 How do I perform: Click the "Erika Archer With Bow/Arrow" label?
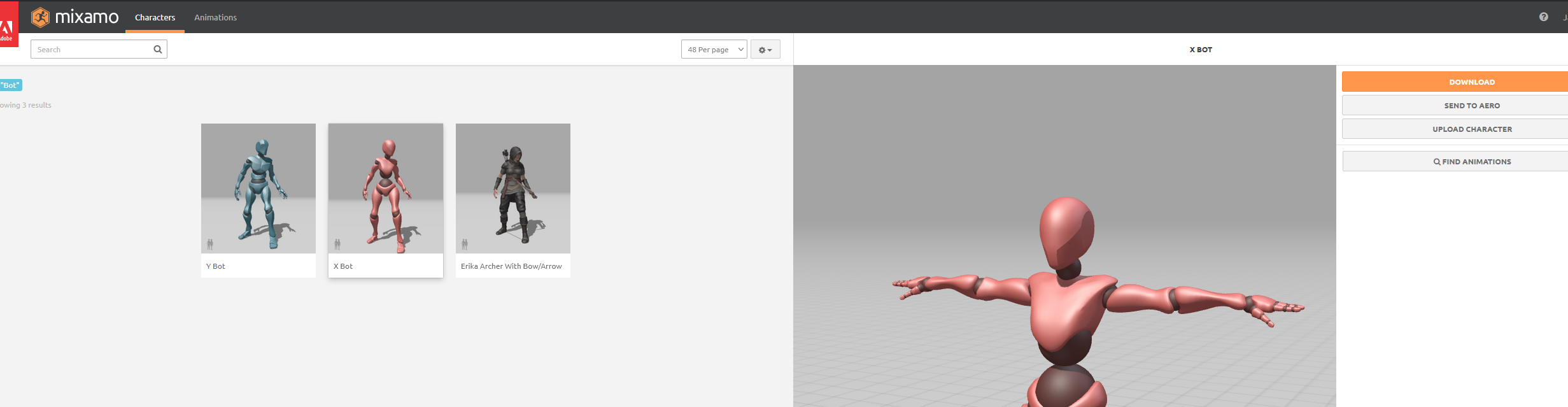[x=511, y=266]
